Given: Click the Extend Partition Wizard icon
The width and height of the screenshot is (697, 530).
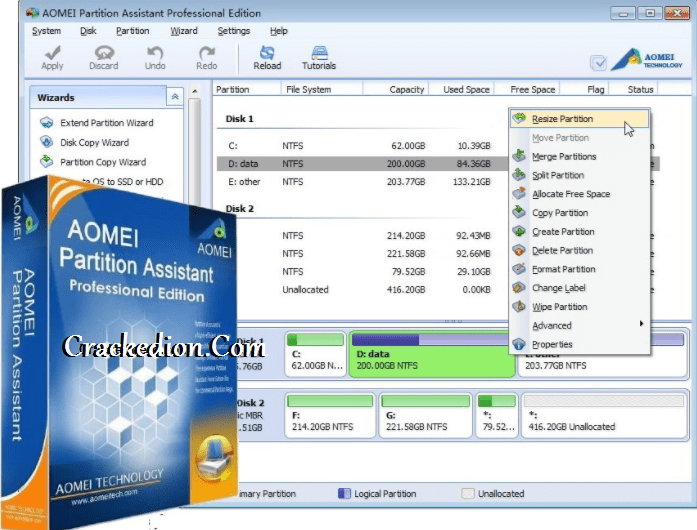Looking at the screenshot, I should [x=46, y=122].
